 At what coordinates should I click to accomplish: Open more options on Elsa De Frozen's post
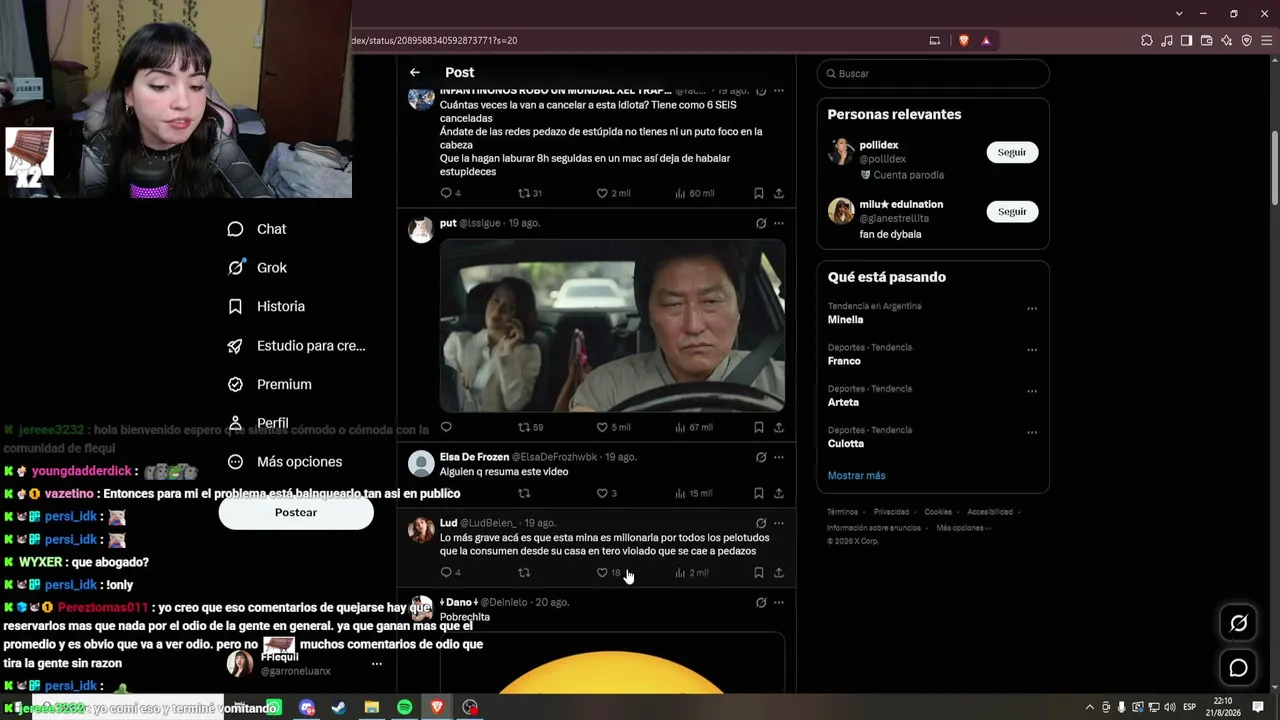click(x=779, y=457)
